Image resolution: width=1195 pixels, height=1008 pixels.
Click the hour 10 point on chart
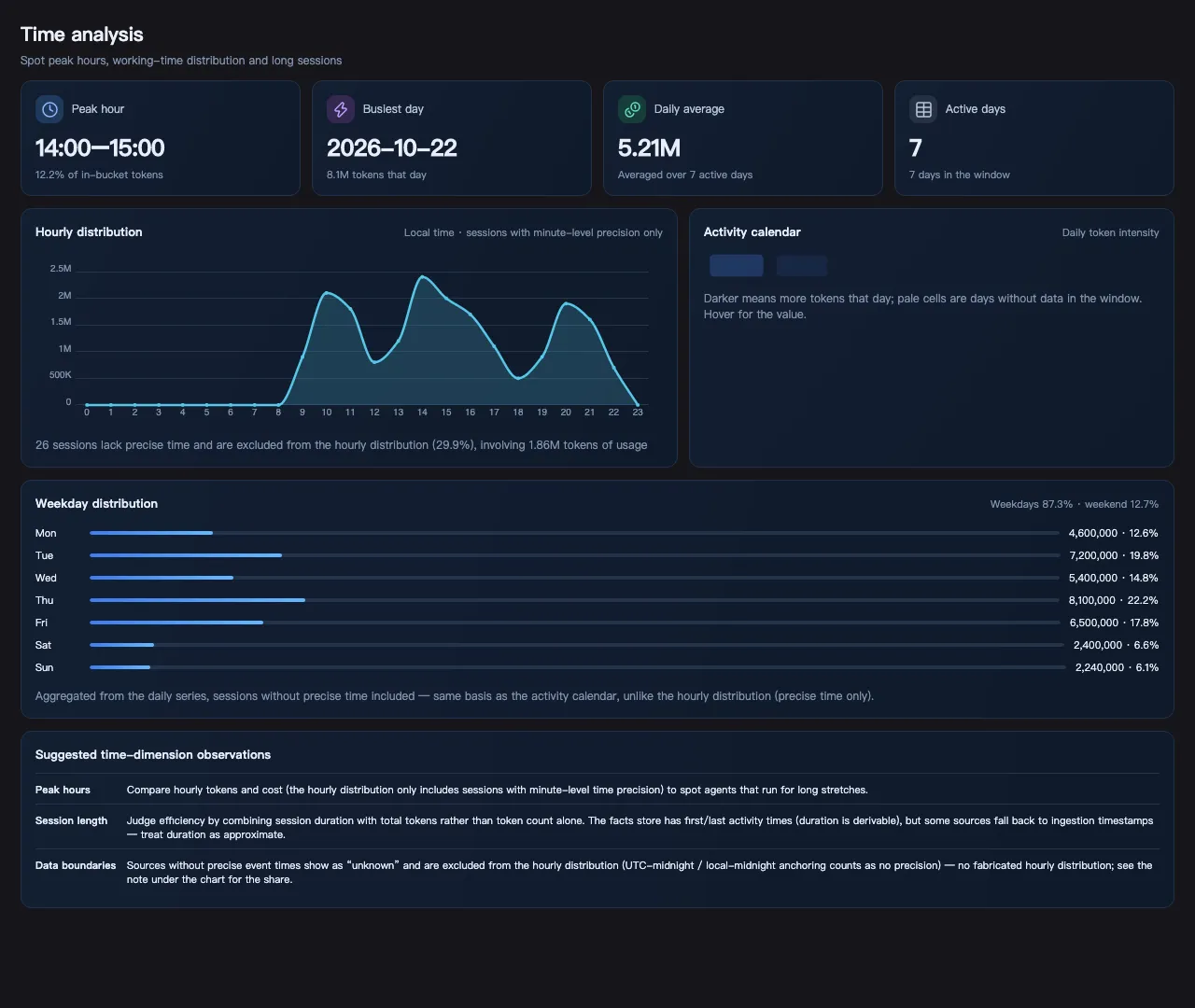[326, 293]
